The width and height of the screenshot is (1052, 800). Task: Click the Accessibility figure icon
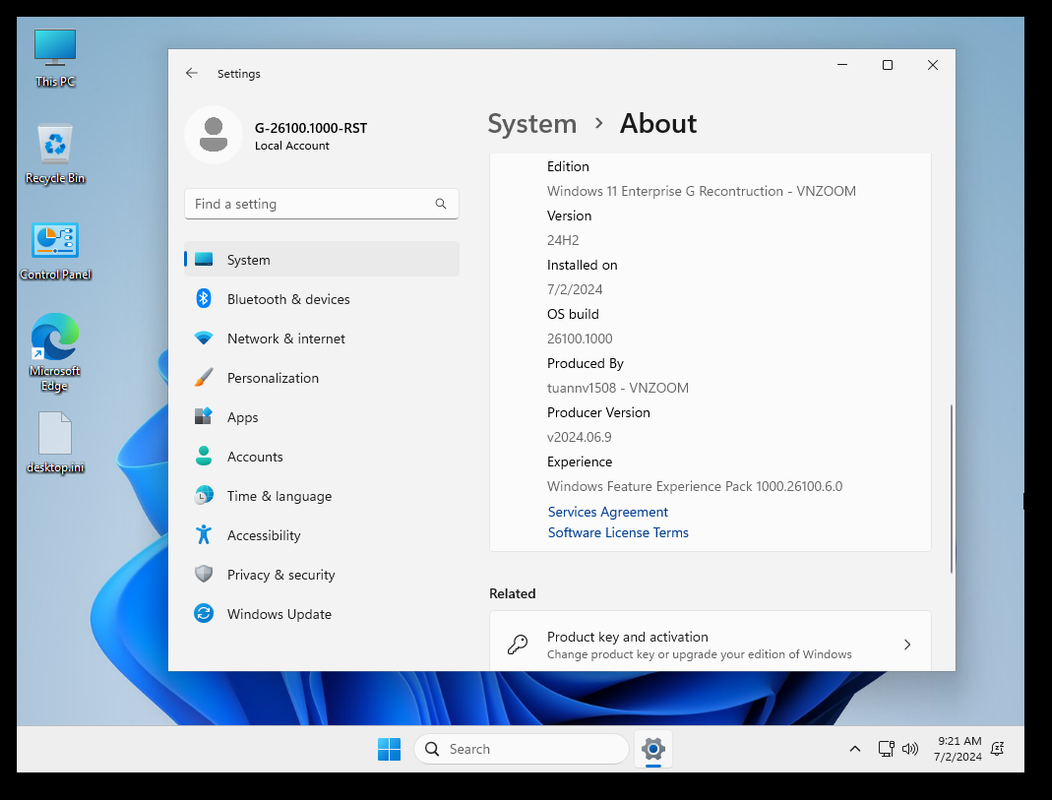pyautogui.click(x=204, y=535)
